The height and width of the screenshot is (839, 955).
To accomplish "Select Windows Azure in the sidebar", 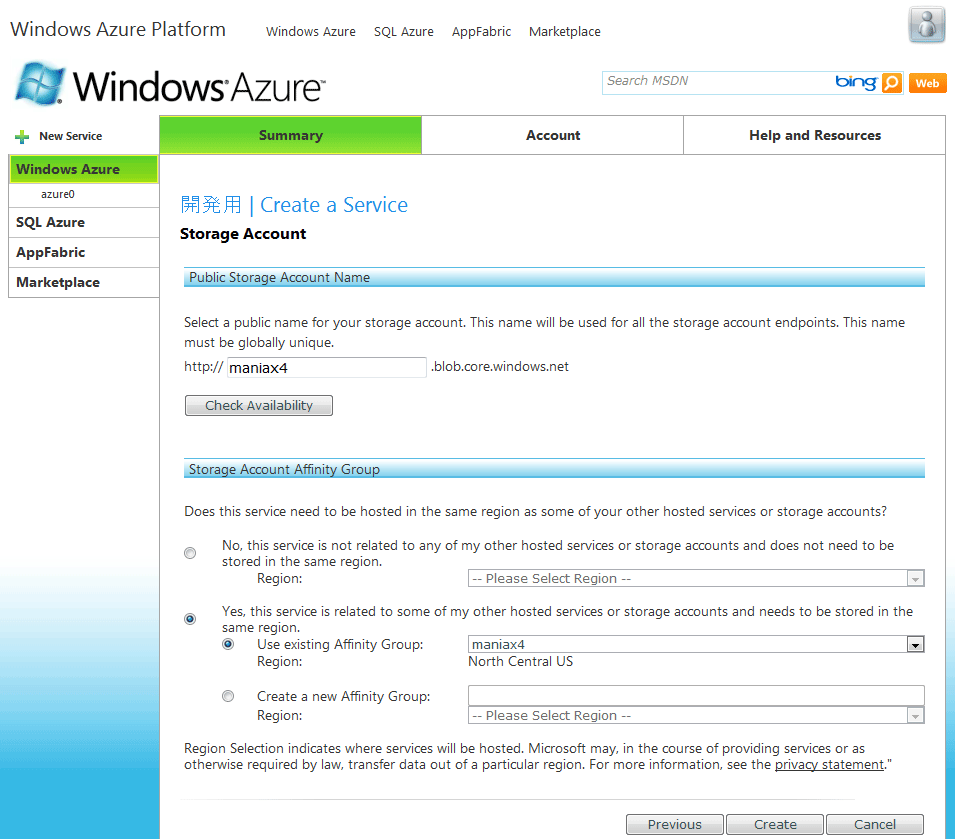I will pos(83,169).
